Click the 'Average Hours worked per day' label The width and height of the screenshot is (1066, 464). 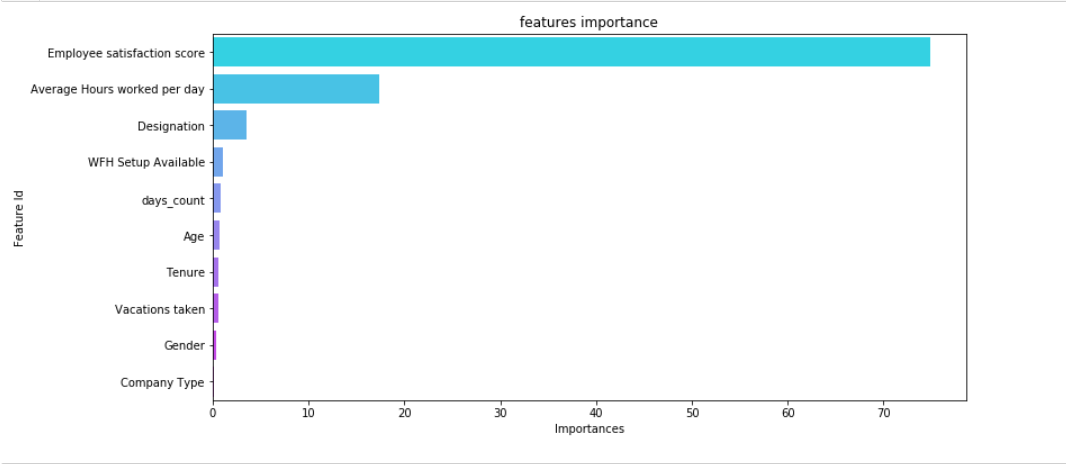(118, 89)
